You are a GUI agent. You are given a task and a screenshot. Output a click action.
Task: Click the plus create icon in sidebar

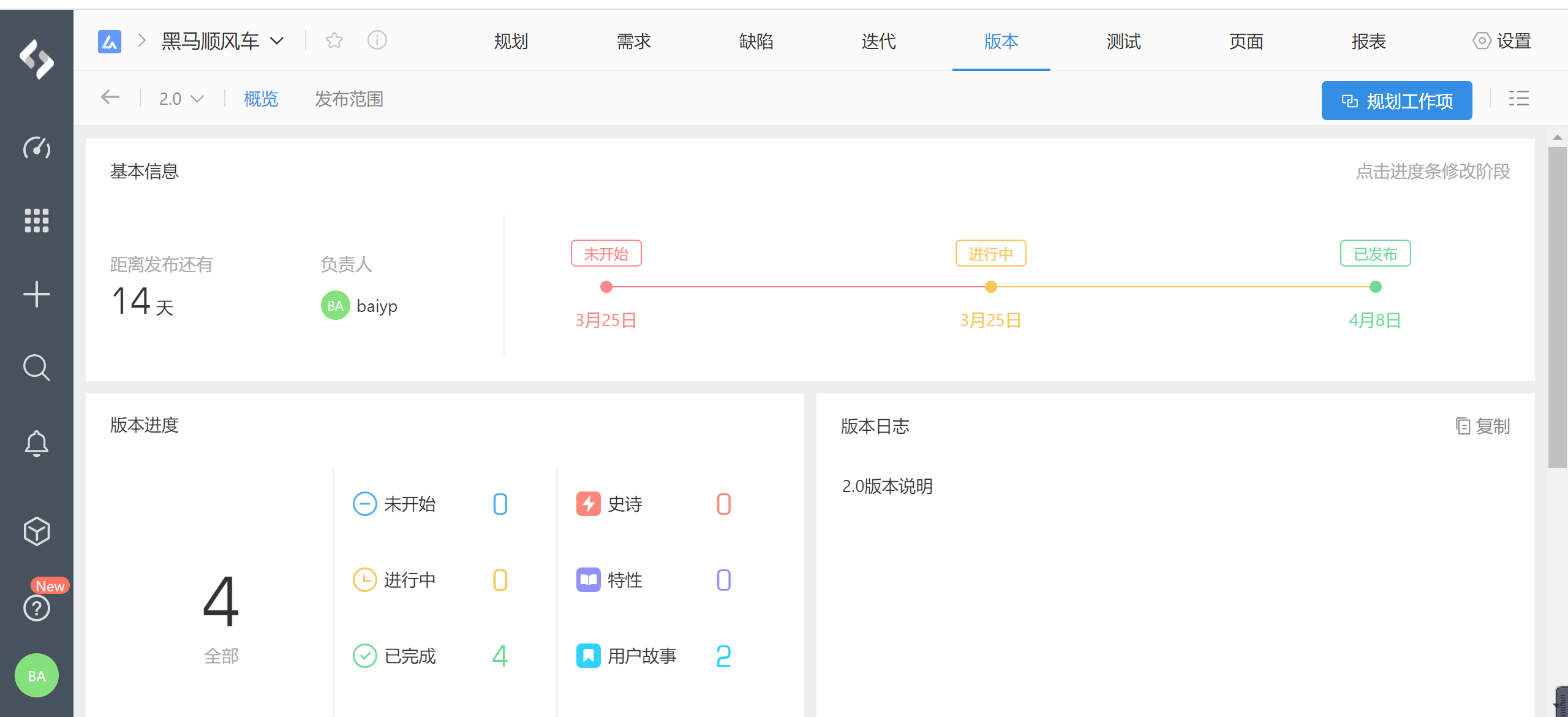[36, 294]
